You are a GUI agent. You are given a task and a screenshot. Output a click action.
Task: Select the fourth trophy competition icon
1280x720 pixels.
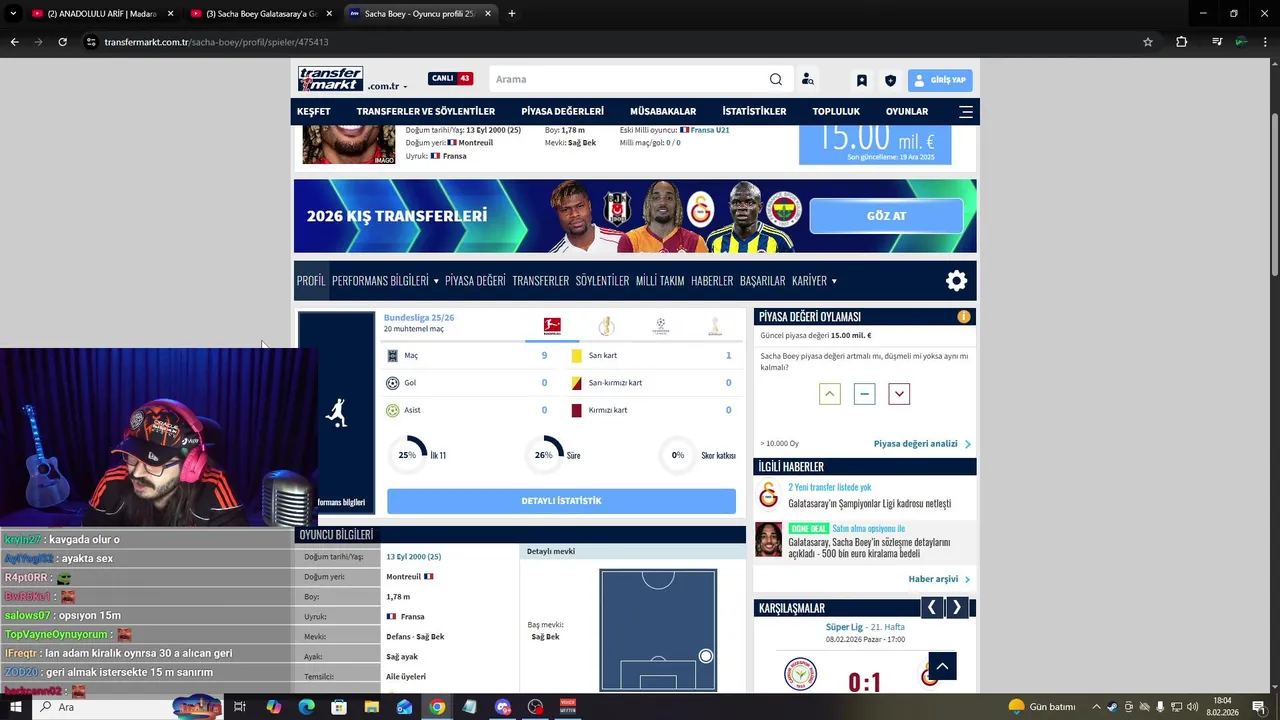point(714,326)
